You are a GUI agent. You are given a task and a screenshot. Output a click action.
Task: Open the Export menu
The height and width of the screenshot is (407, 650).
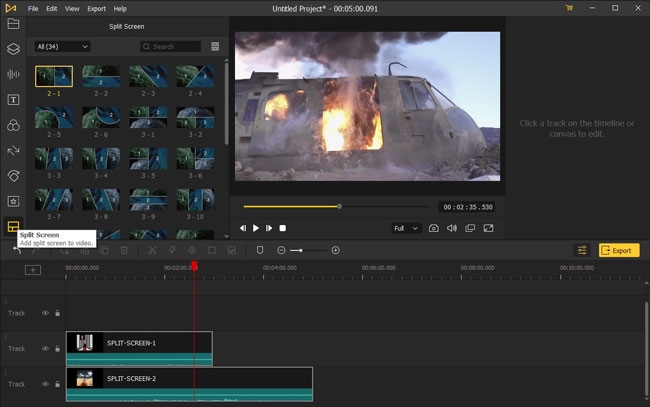point(96,8)
